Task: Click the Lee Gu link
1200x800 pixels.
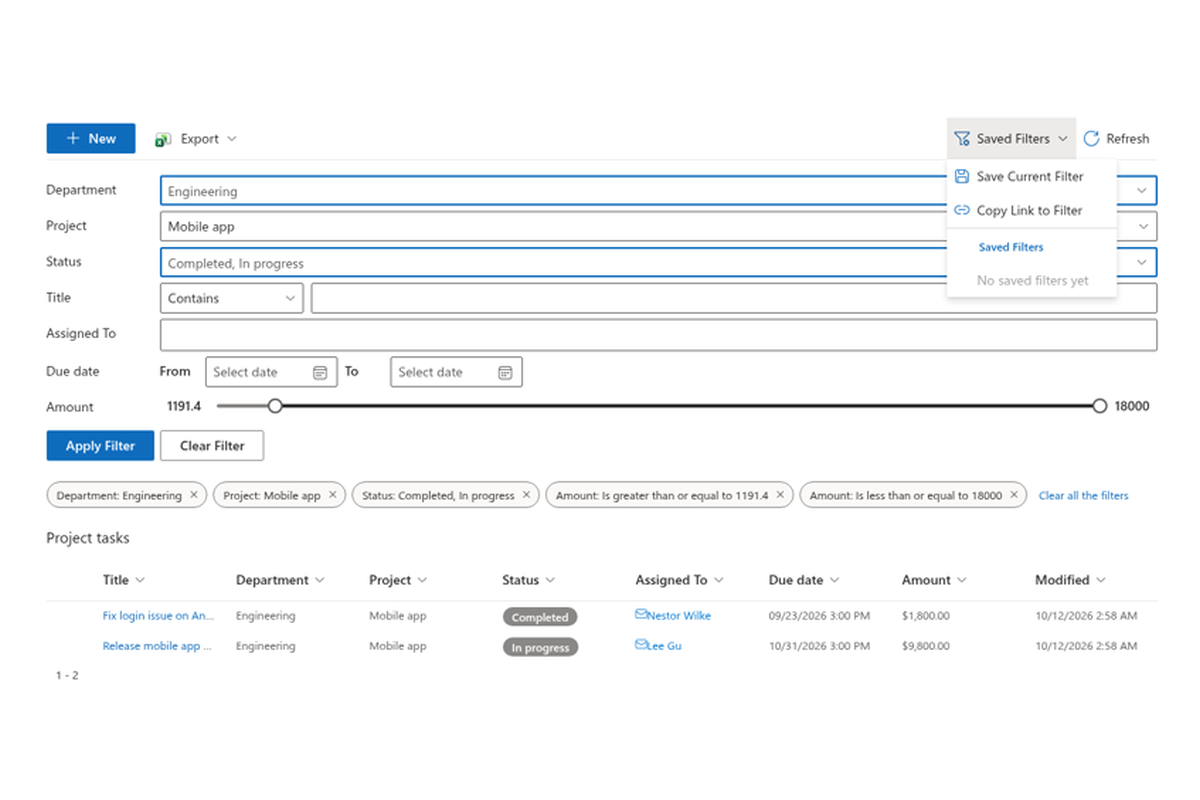Action: 664,646
